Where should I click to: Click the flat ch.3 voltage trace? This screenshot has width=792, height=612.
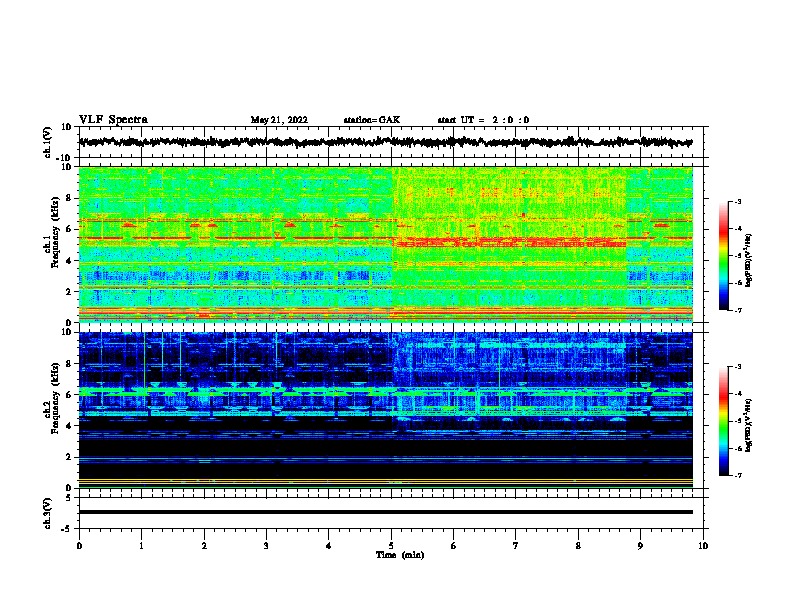pyautogui.click(x=386, y=512)
